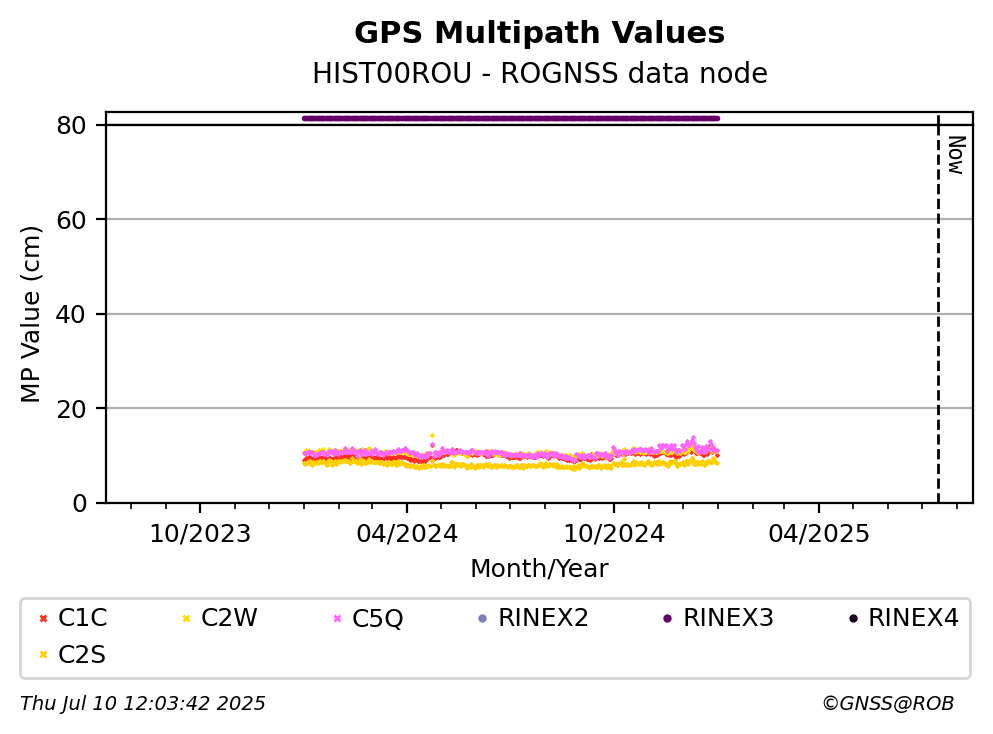Click the timestamp Thu Jul 10 12:03:42 2025

click(x=142, y=704)
